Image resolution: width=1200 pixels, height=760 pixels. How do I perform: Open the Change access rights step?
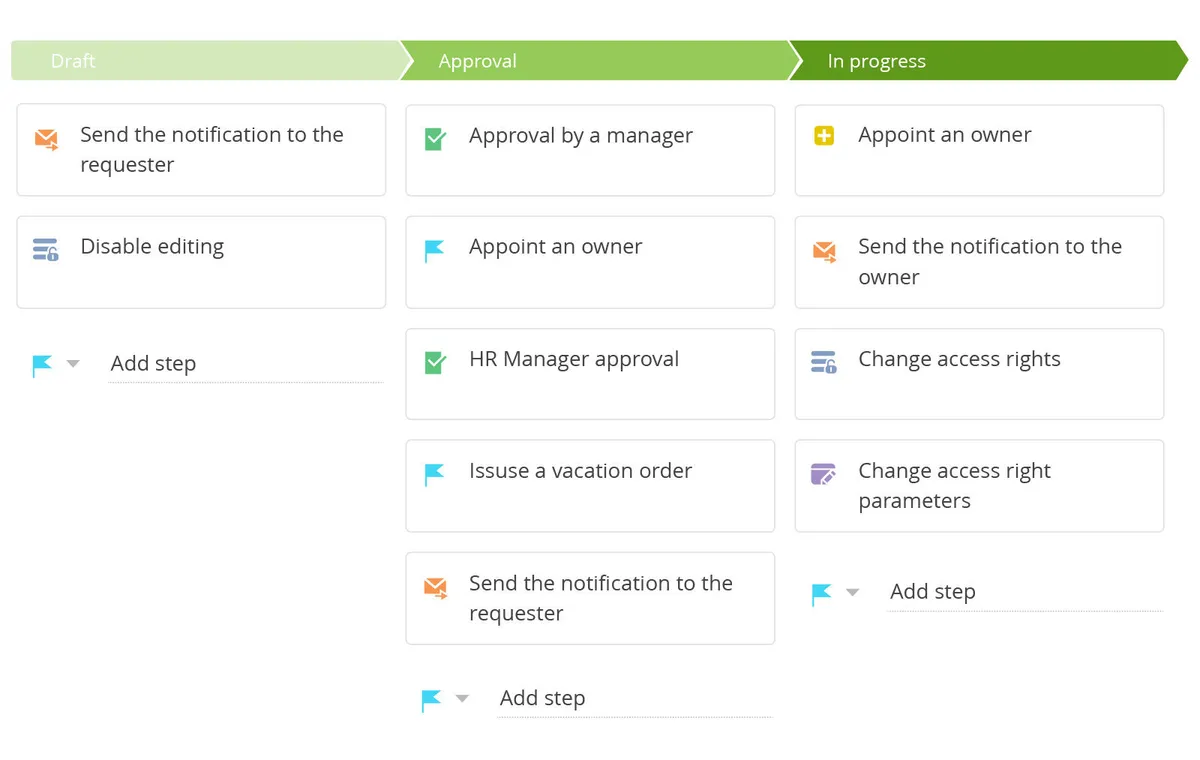point(979,374)
